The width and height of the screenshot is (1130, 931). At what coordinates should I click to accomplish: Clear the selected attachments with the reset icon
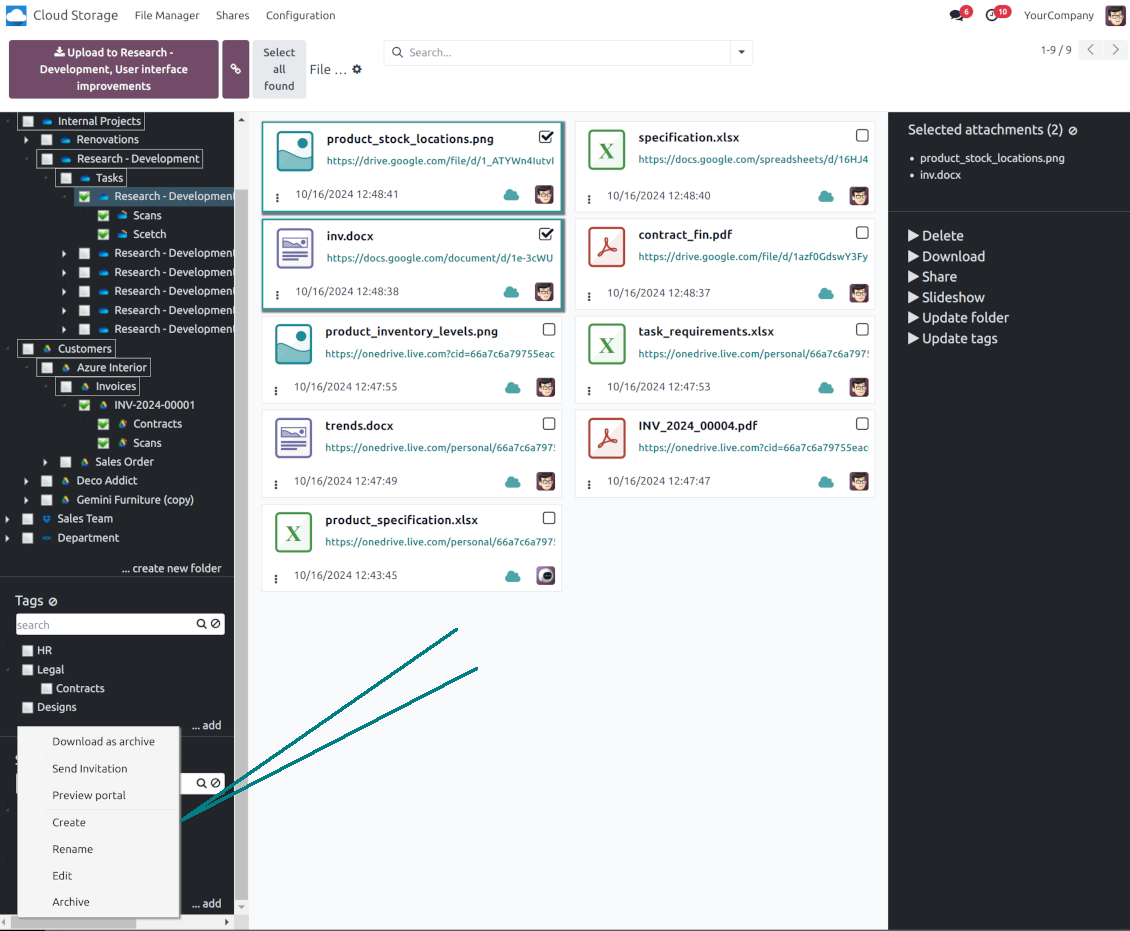pos(1073,131)
